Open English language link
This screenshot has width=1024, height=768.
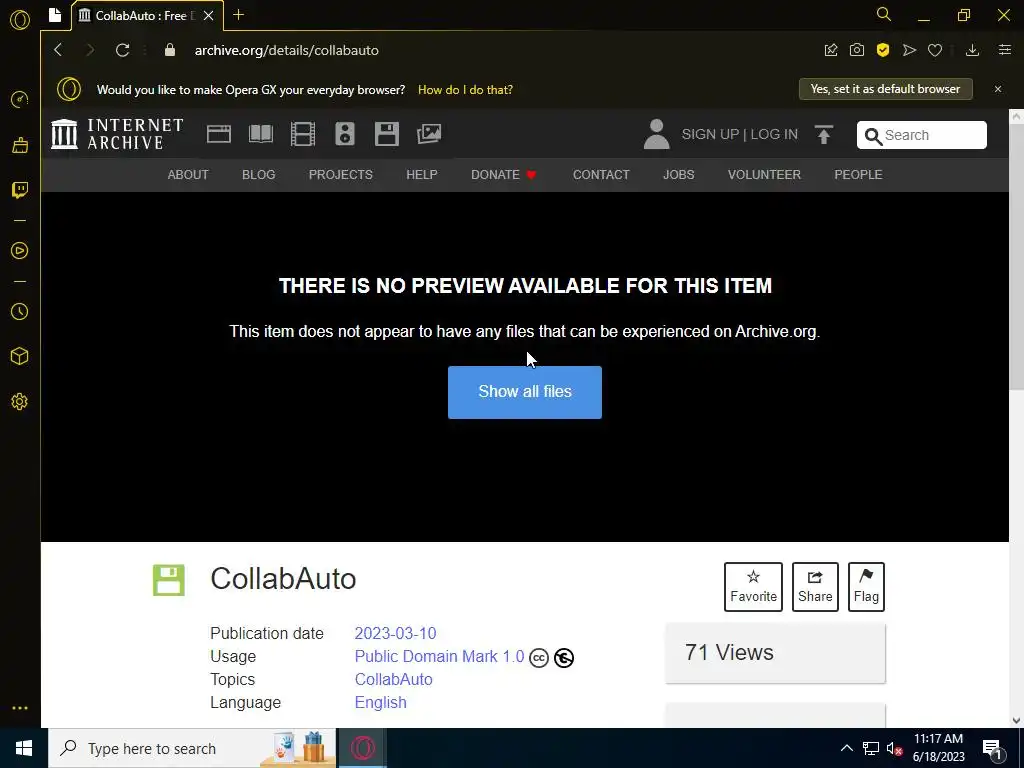381,702
